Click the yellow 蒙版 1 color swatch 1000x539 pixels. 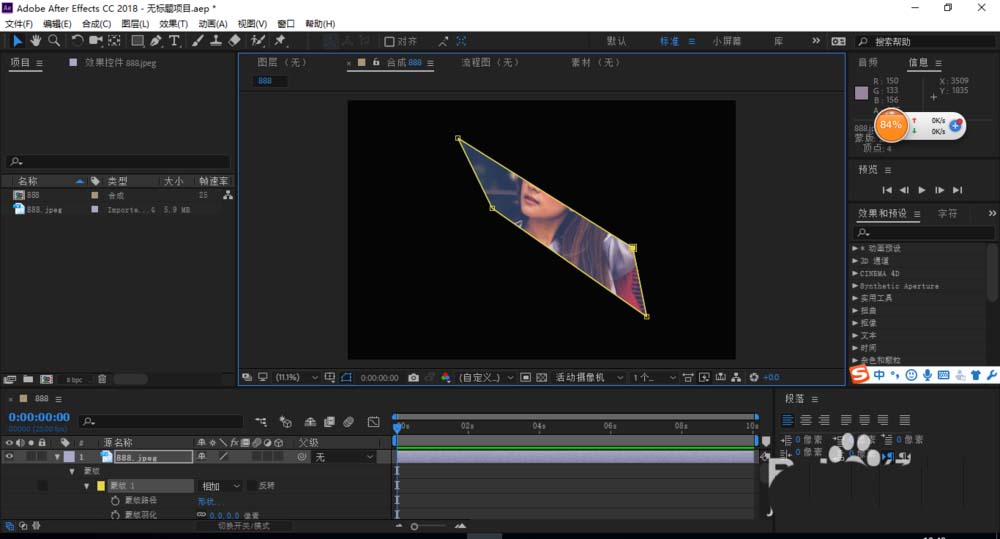tap(100, 486)
